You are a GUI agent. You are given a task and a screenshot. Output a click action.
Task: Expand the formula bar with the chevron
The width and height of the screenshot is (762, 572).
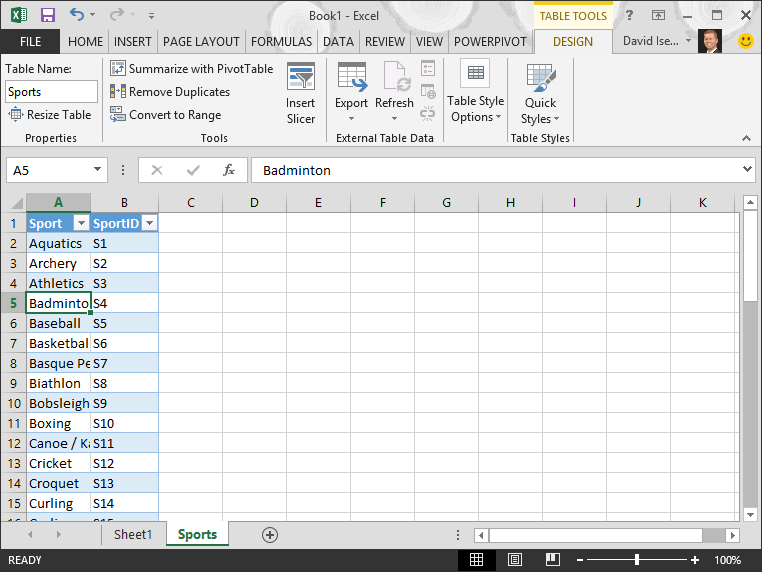[x=747, y=169]
